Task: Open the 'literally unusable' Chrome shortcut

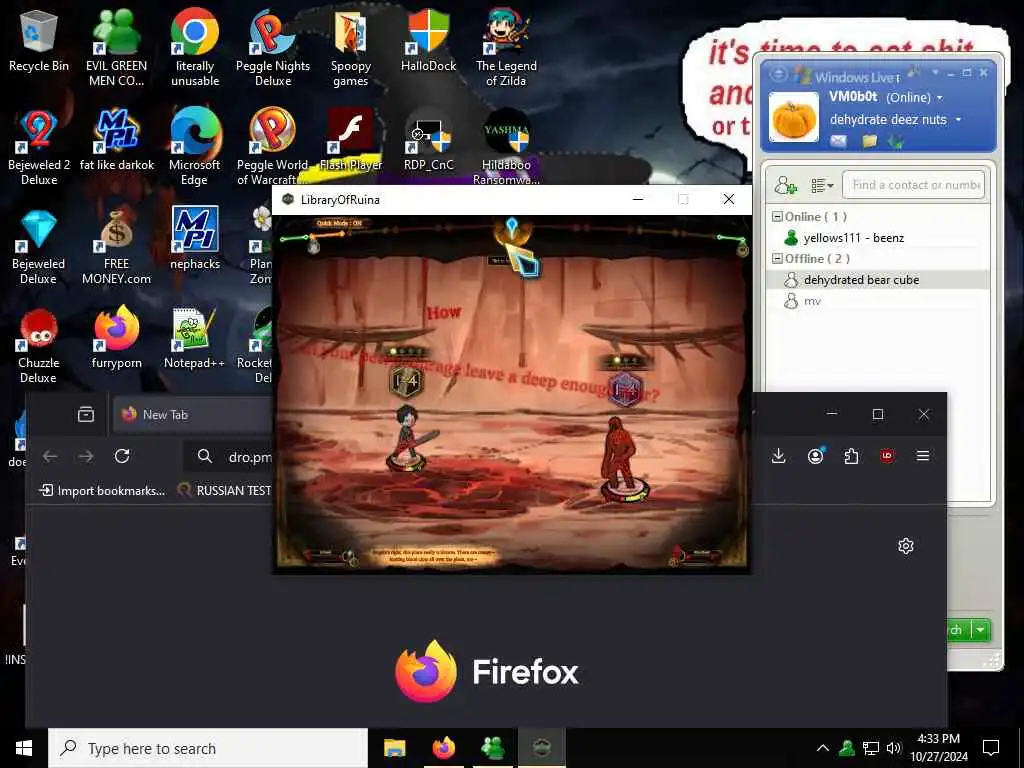Action: click(x=195, y=47)
